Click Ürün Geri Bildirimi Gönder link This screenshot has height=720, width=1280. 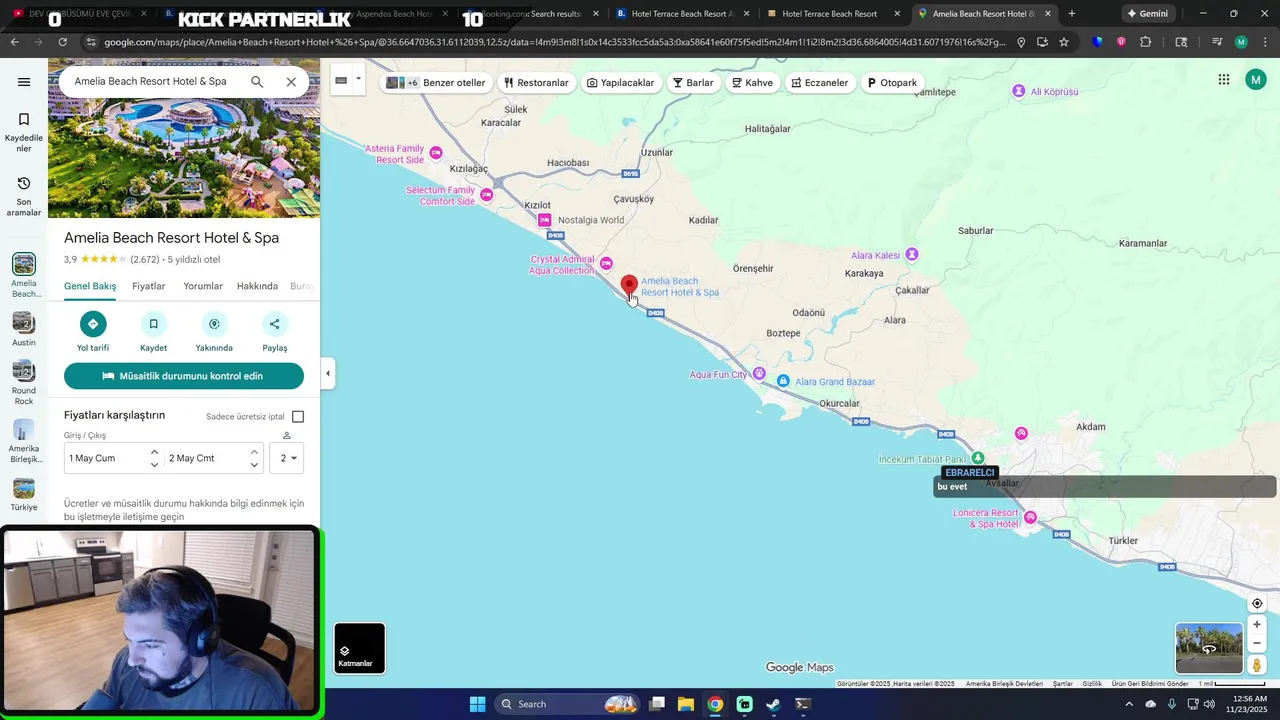pos(1150,684)
